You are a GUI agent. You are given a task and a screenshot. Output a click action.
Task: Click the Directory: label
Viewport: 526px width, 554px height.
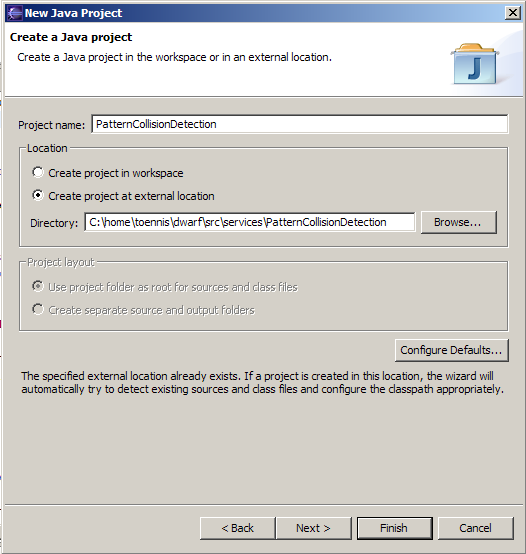(x=54, y=223)
